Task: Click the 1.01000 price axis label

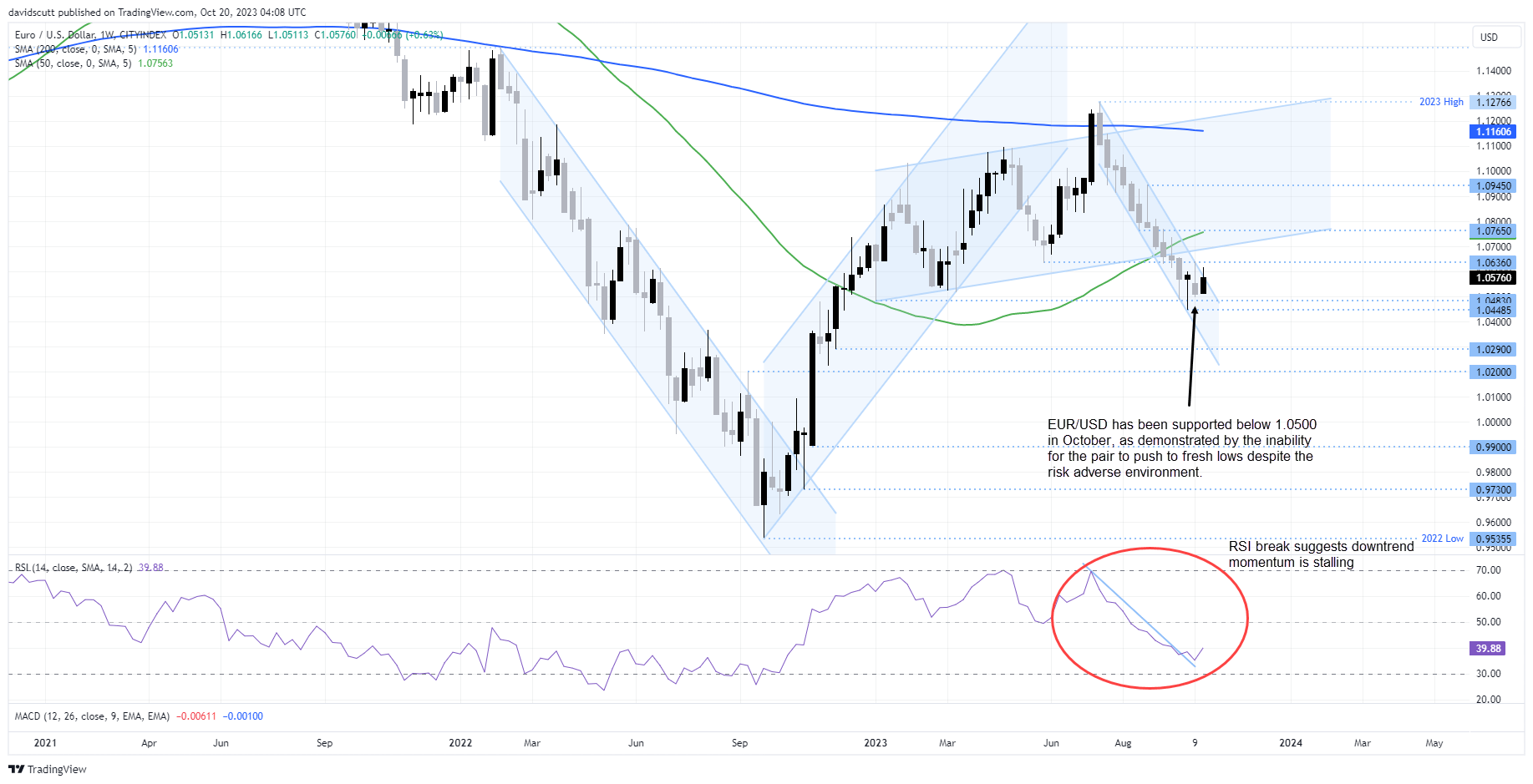Action: click(x=1494, y=397)
